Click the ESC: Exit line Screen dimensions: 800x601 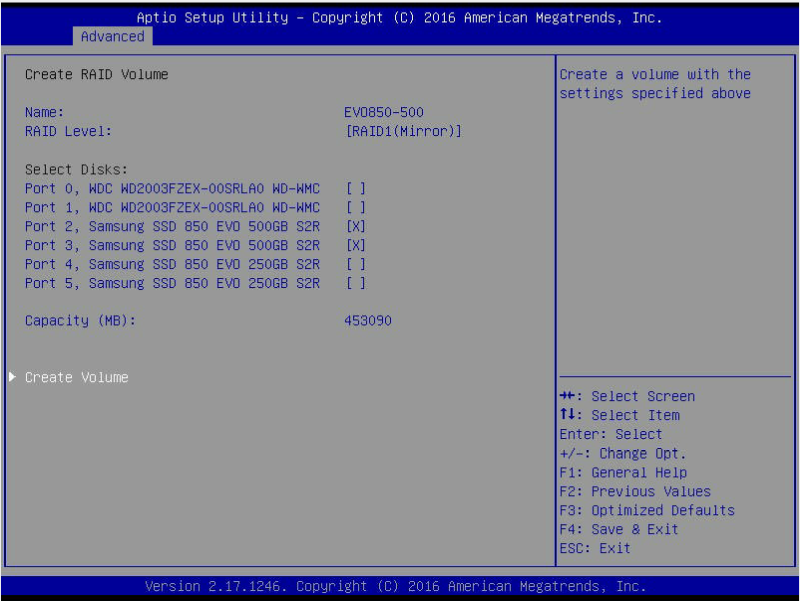(x=595, y=548)
